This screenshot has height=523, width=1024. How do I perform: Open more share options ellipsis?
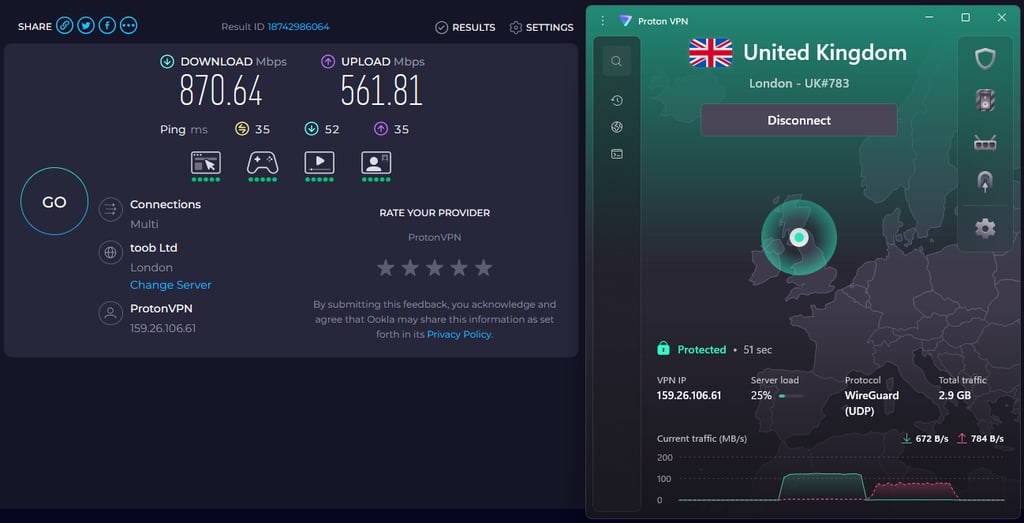pos(129,26)
